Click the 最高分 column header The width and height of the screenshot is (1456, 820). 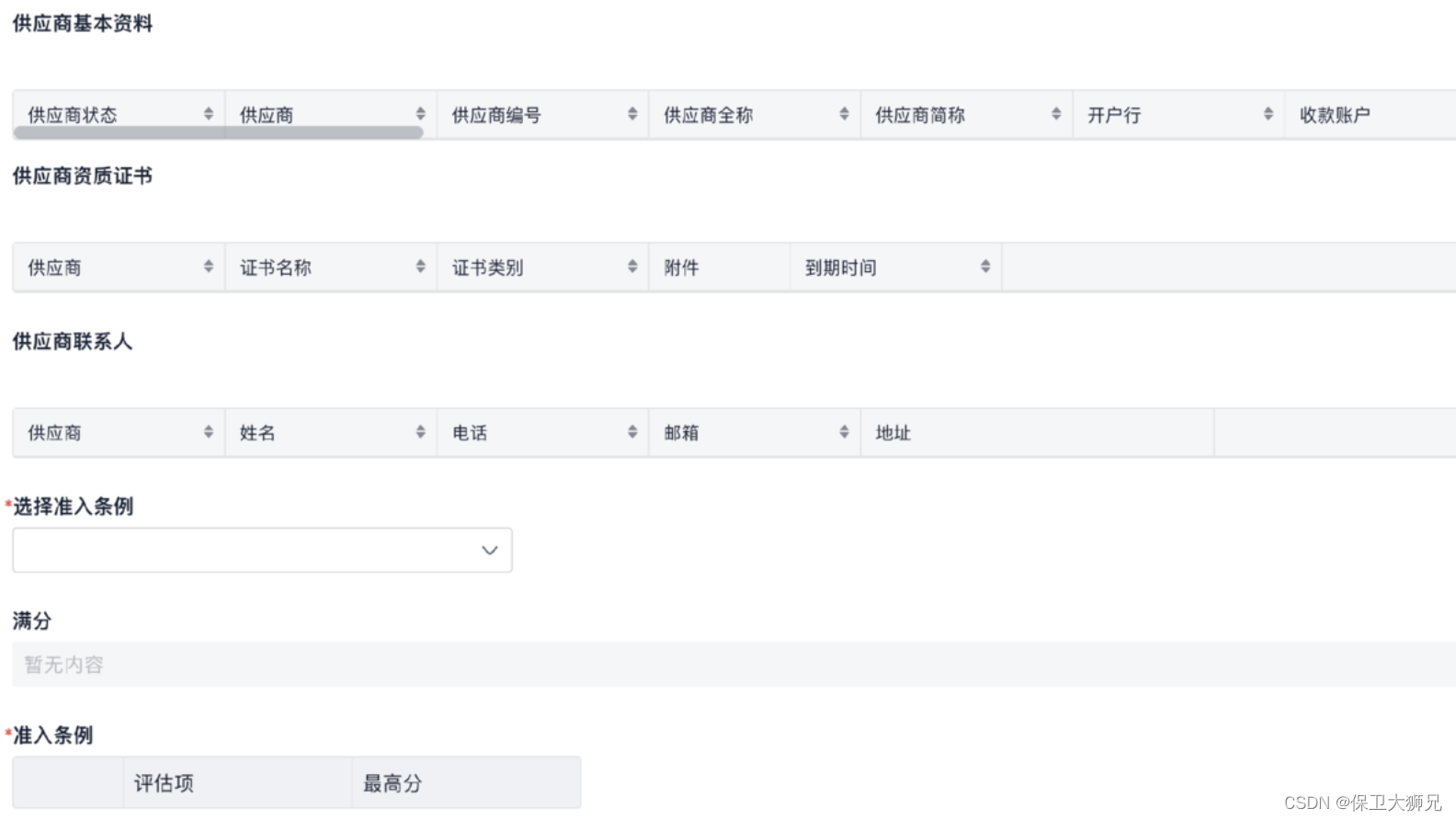tap(466, 783)
